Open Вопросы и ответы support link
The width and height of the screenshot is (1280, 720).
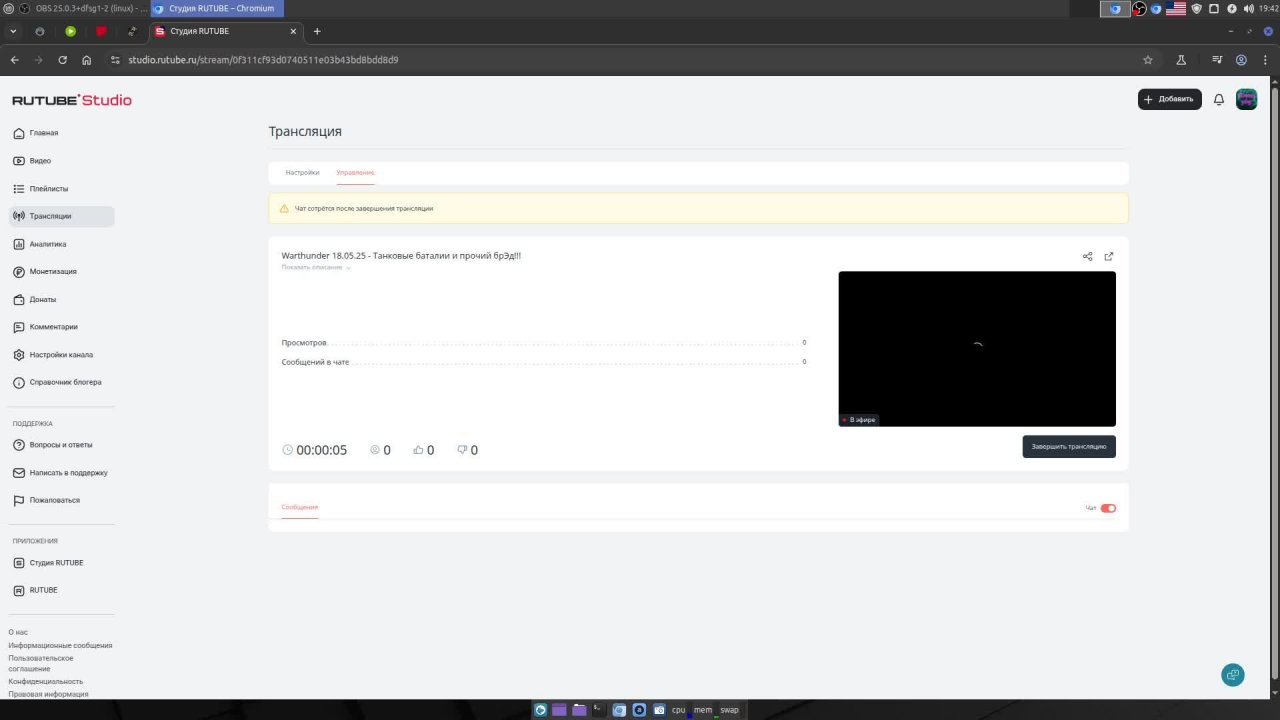[x=52, y=445]
